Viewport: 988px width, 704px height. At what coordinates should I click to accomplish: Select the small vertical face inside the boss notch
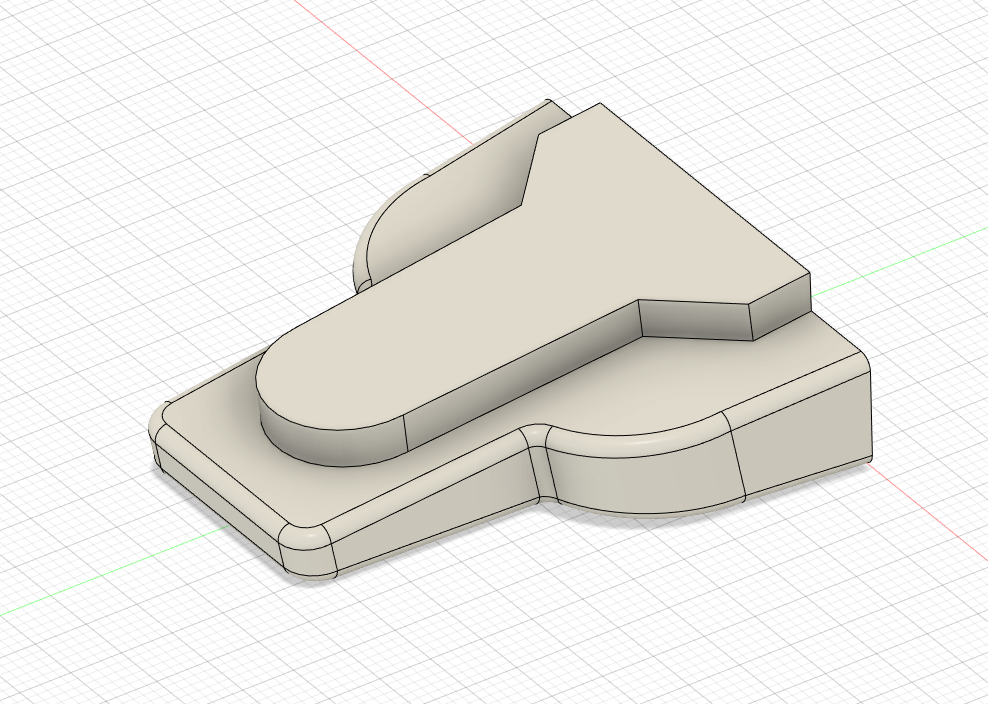pos(696,320)
